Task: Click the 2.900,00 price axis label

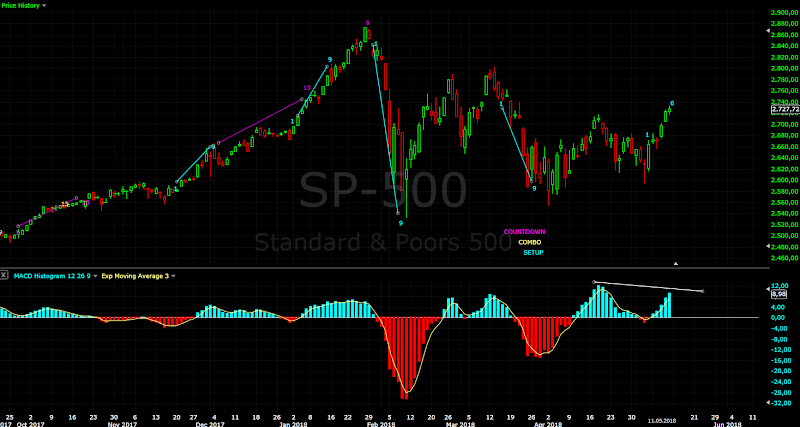Action: (x=785, y=12)
